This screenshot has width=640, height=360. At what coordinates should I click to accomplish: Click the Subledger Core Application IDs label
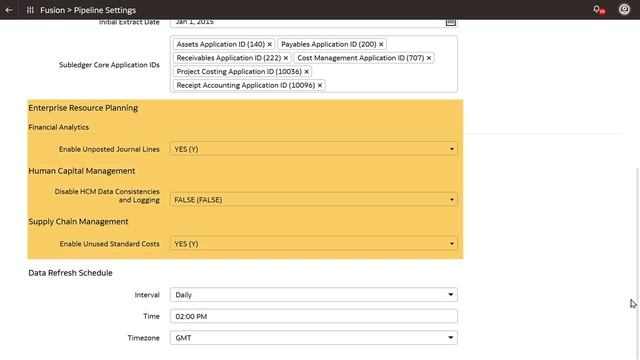point(109,65)
